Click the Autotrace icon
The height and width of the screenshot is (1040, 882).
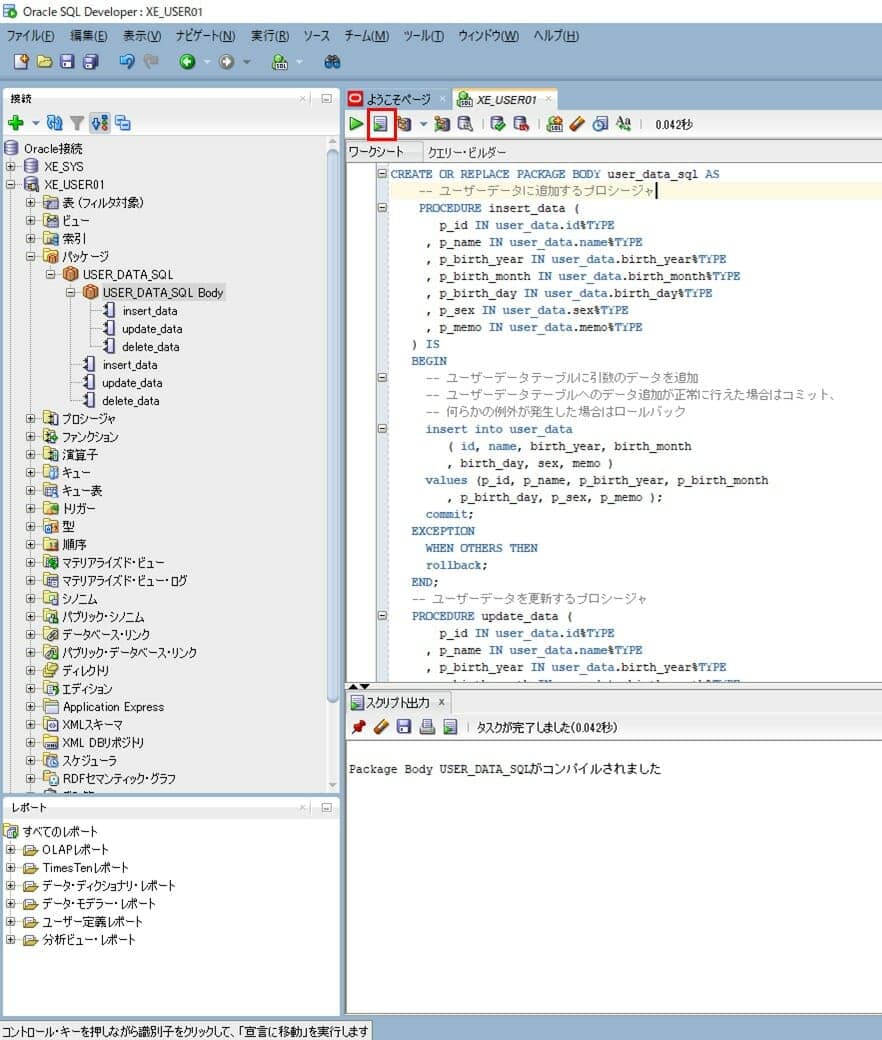[x=442, y=124]
